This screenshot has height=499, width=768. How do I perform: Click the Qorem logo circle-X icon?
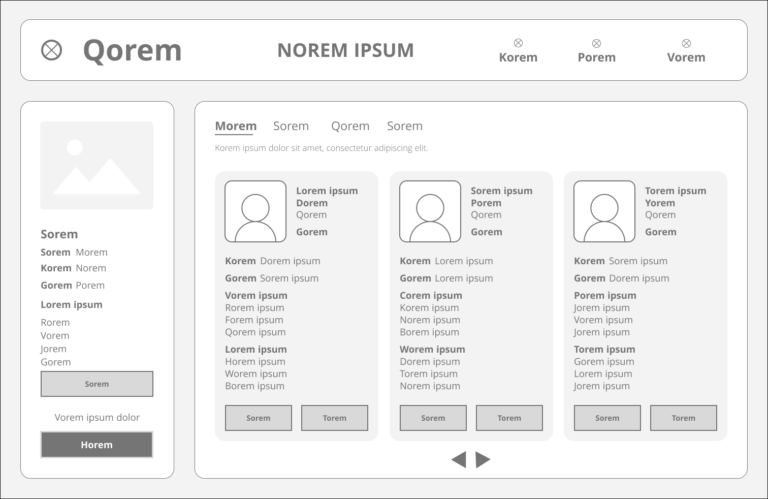tap(51, 50)
